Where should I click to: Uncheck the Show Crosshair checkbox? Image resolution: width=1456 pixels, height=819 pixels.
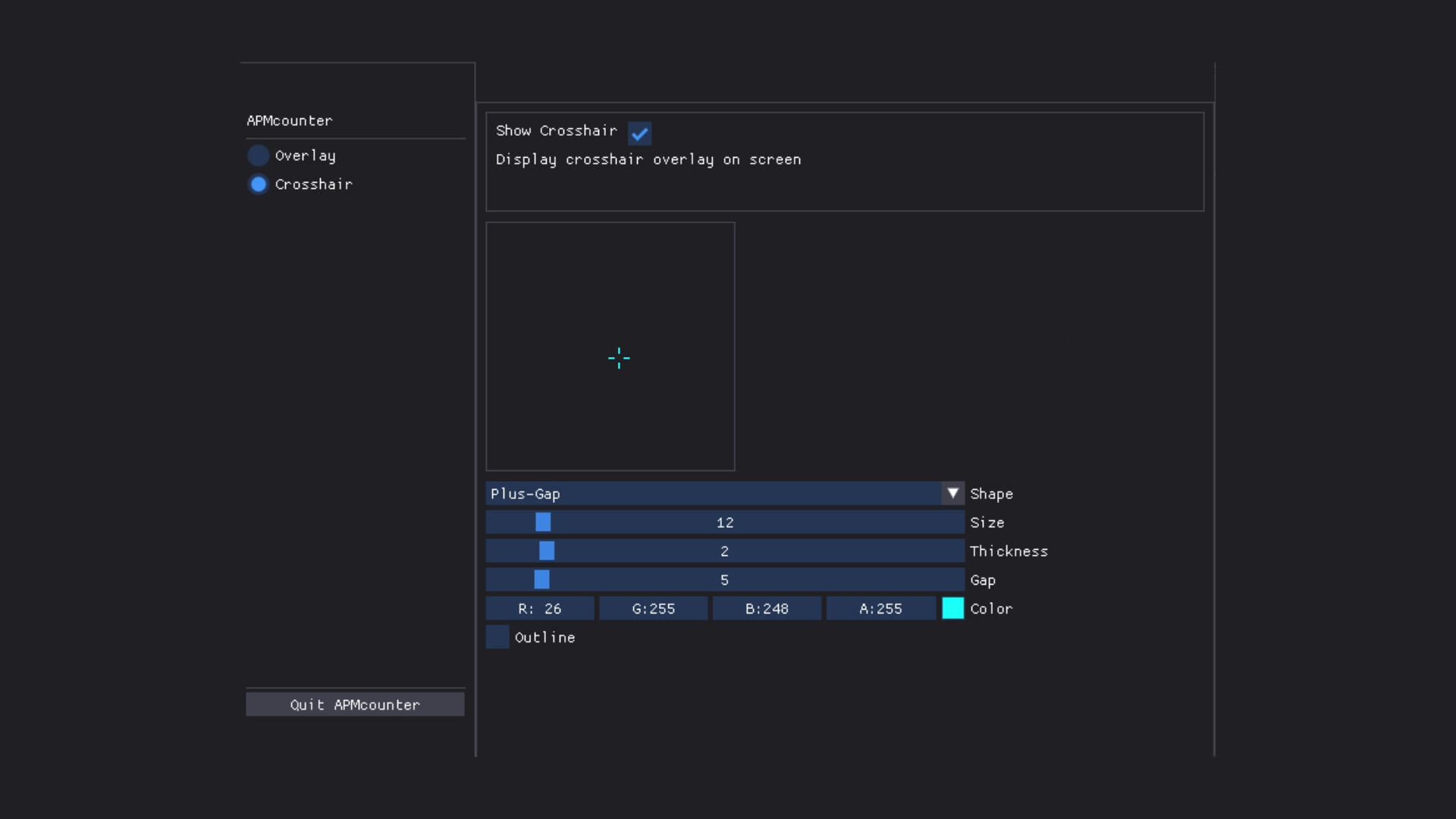(639, 133)
